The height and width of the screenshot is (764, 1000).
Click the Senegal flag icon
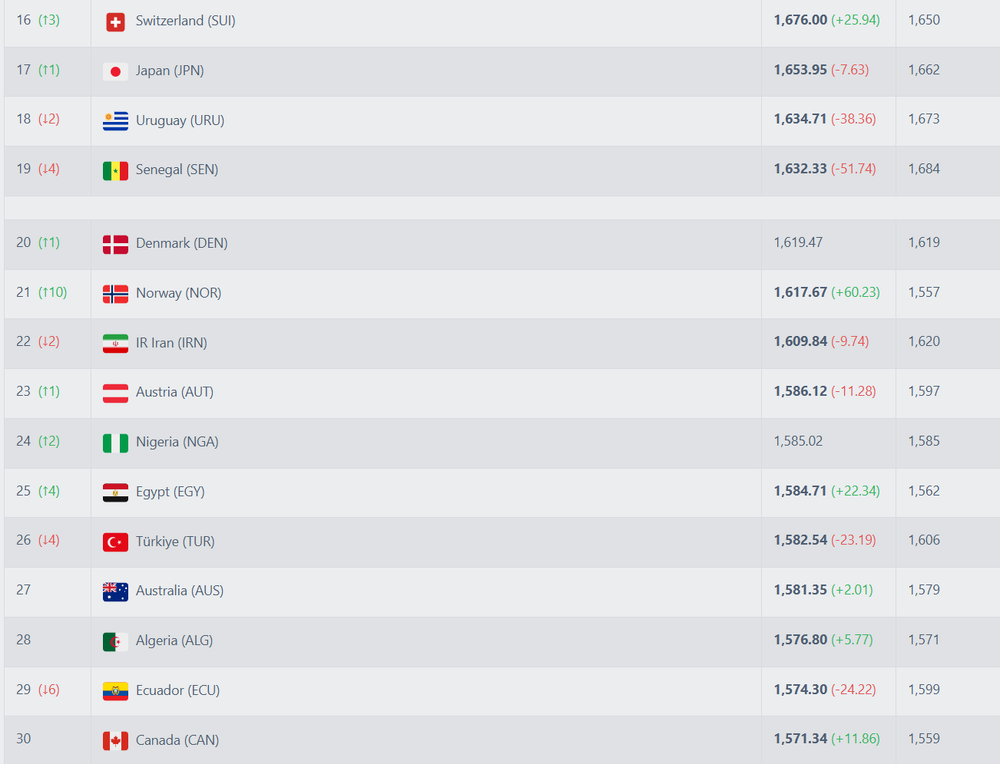[x=115, y=170]
